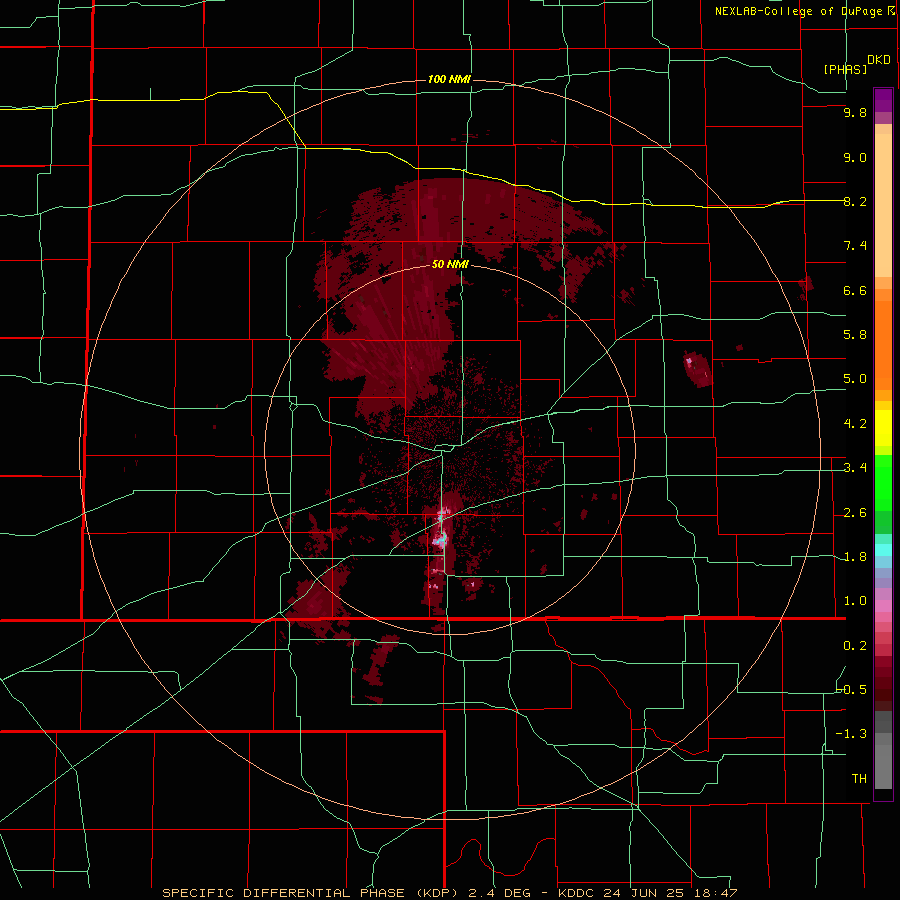Image resolution: width=900 pixels, height=900 pixels.
Task: Click the 2.4 DEG elevation text
Action: (x=499, y=893)
